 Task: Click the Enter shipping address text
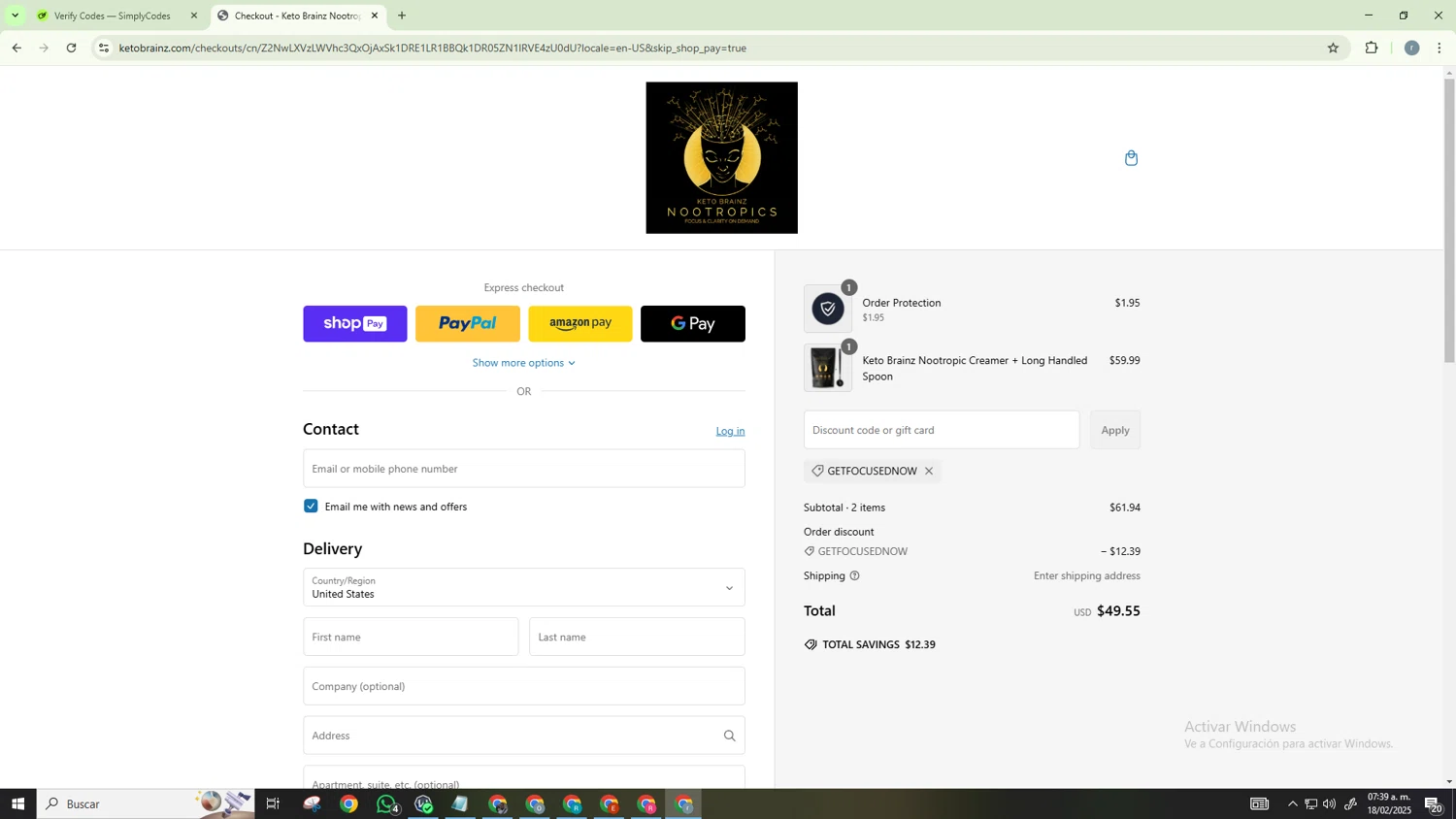(x=1087, y=576)
